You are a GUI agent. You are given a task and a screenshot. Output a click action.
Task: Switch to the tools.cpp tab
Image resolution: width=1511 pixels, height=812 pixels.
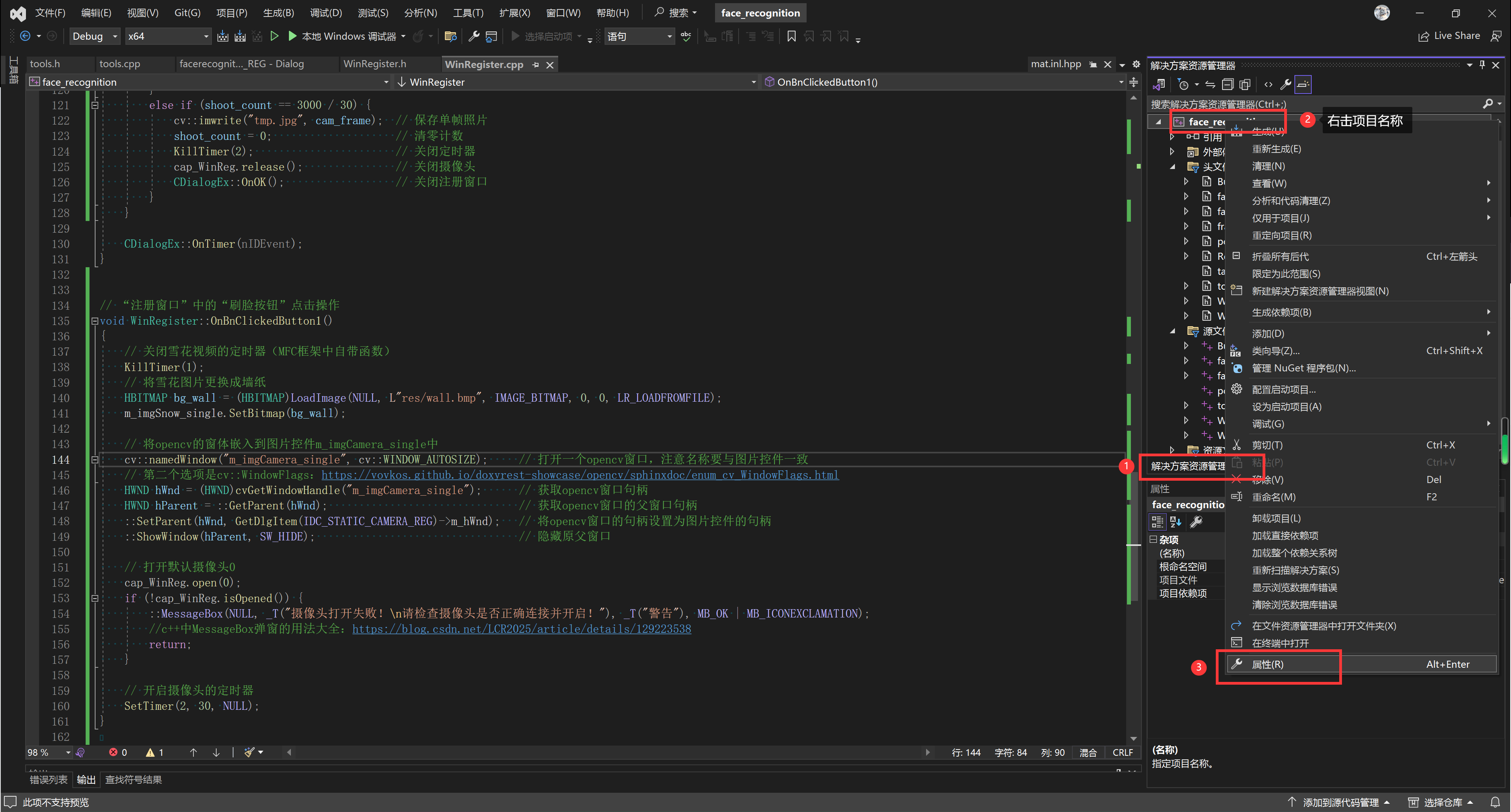click(119, 64)
